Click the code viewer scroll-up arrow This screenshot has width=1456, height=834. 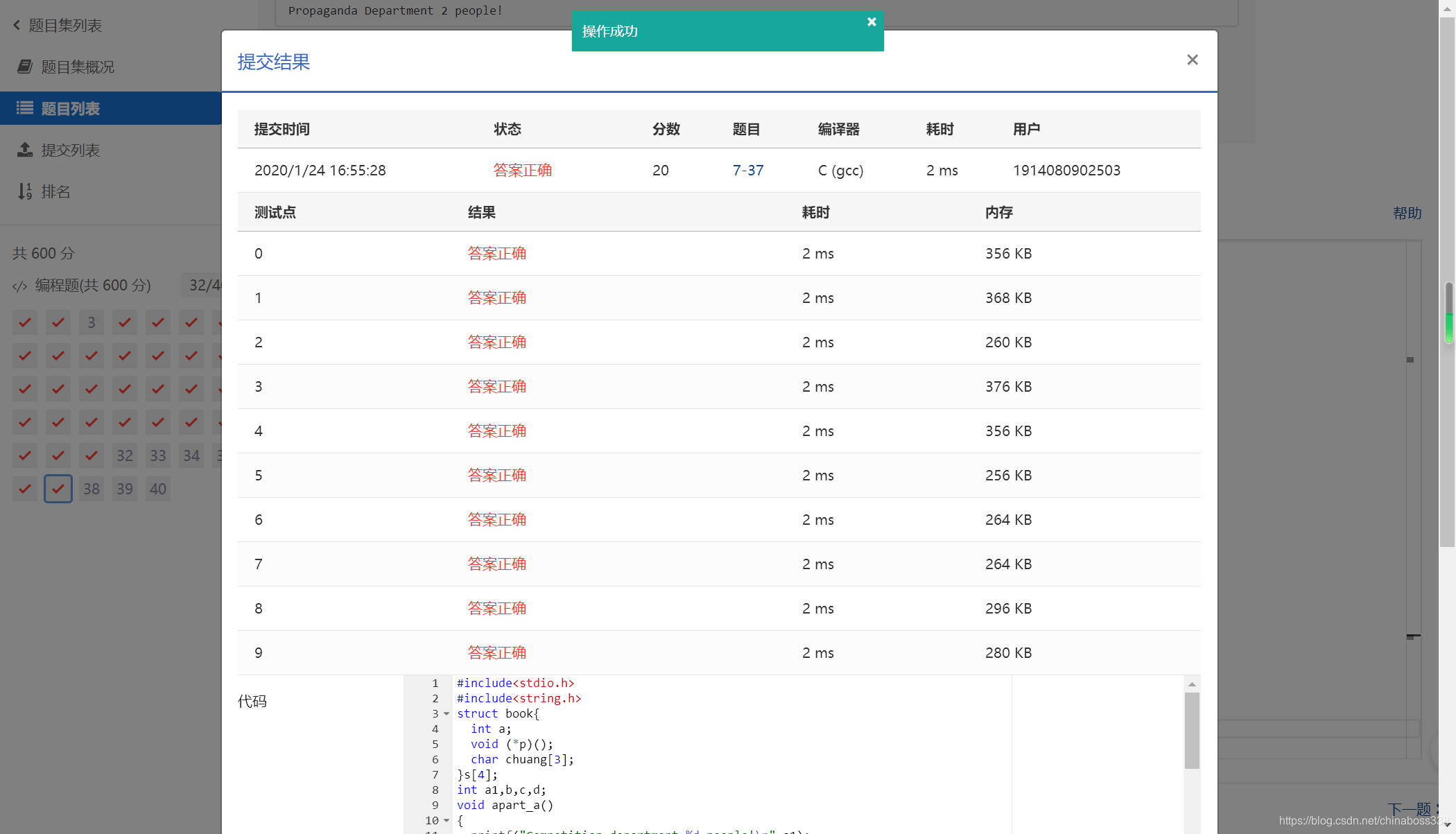point(1192,684)
